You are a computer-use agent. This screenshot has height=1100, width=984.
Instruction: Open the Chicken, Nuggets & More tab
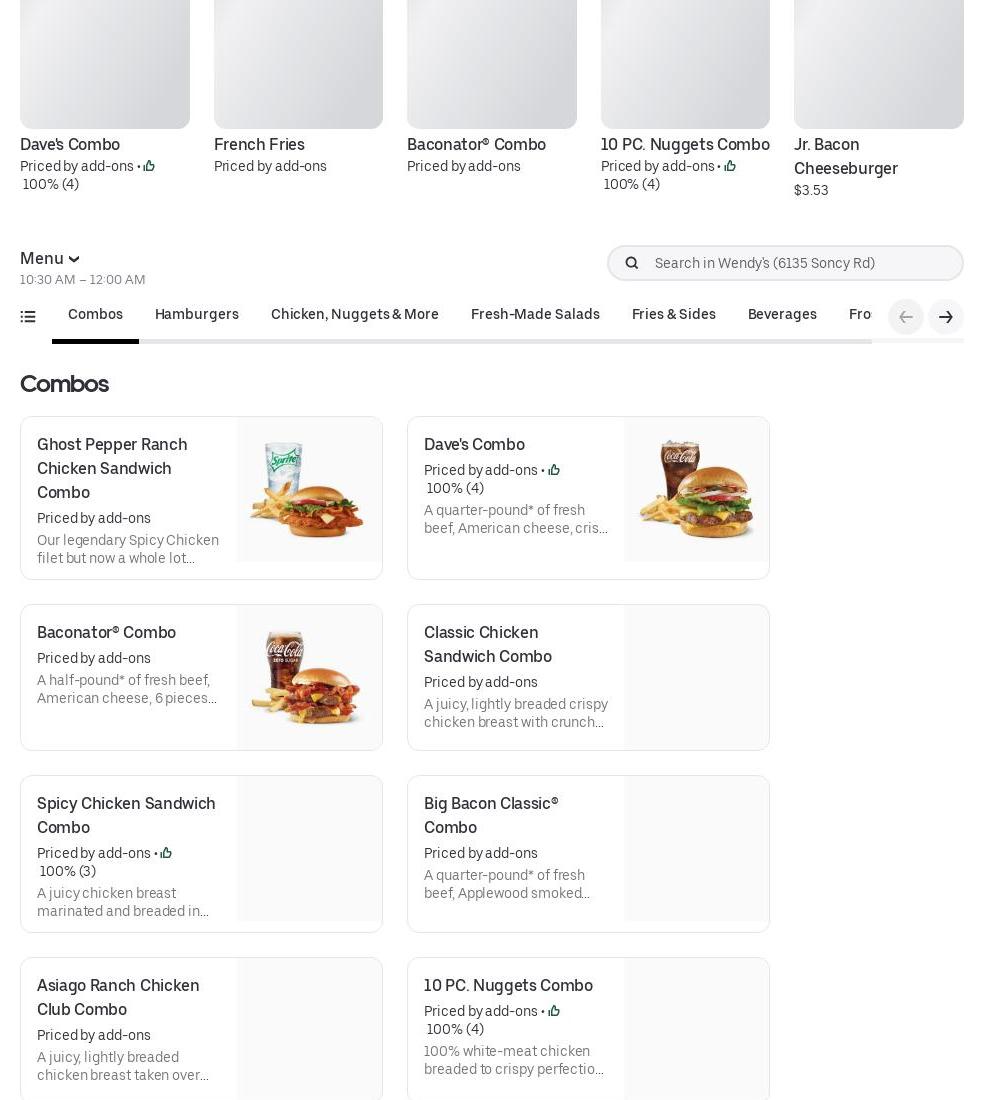point(355,314)
